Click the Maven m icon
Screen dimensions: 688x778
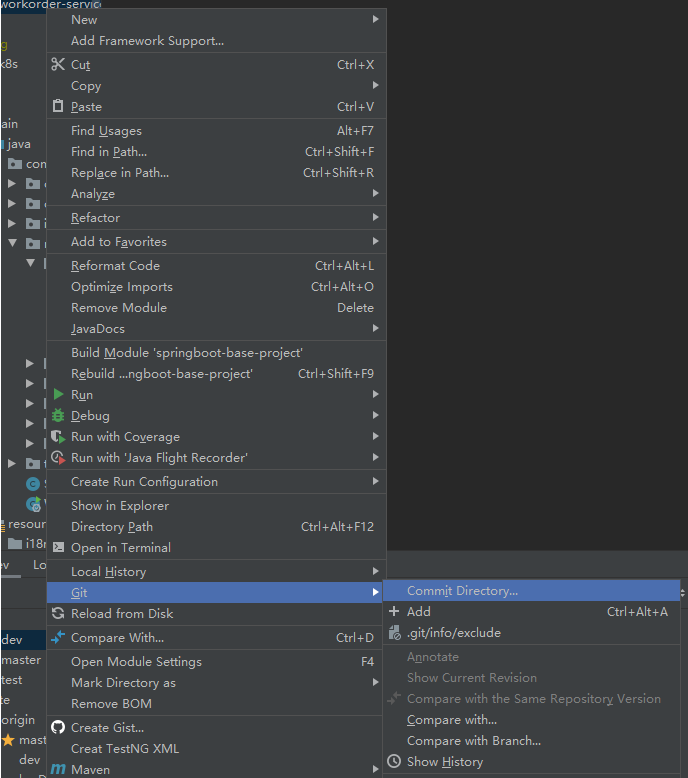(58, 770)
